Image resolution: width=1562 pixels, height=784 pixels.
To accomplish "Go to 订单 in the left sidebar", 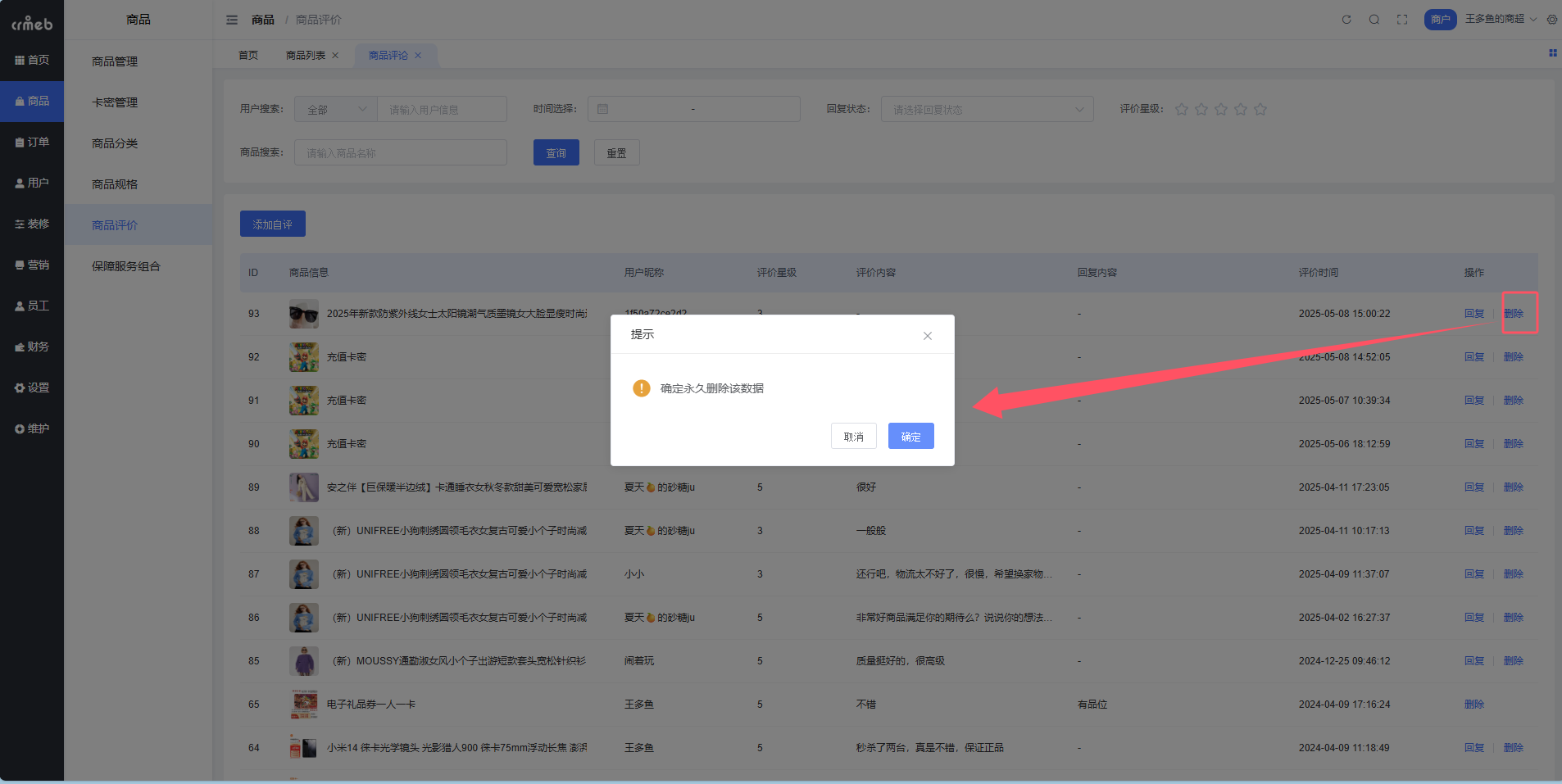I will [x=32, y=143].
